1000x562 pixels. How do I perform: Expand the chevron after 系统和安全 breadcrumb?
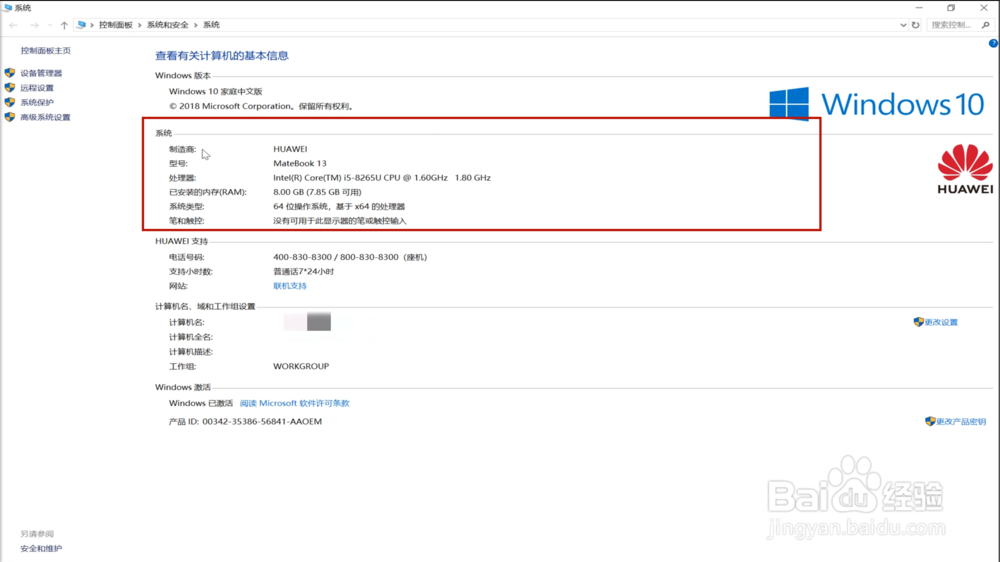pyautogui.click(x=196, y=25)
